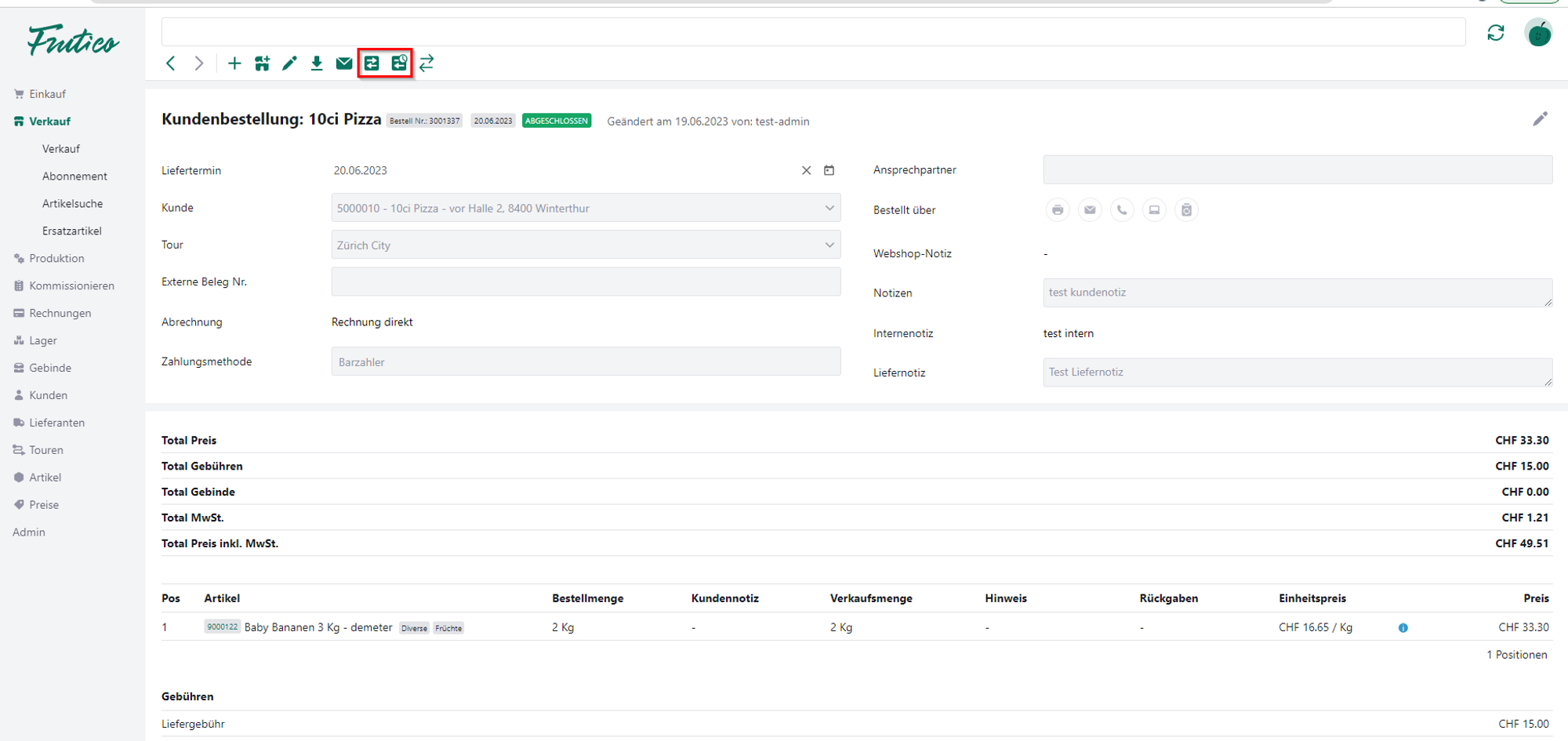Viewport: 1568px width, 741px height.
Task: Open the Tour dropdown showing Zürich City
Action: tap(829, 245)
